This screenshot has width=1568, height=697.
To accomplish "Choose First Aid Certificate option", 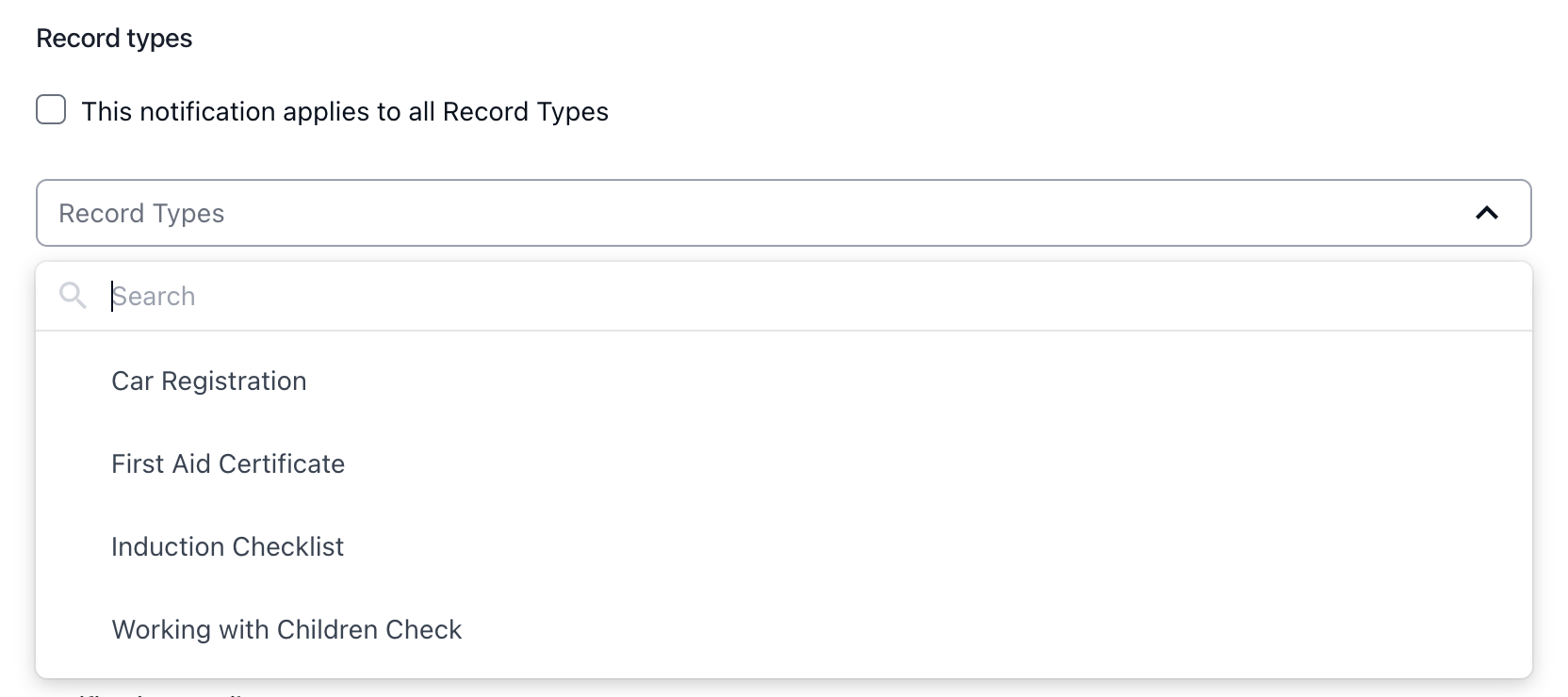I will tap(784, 463).
